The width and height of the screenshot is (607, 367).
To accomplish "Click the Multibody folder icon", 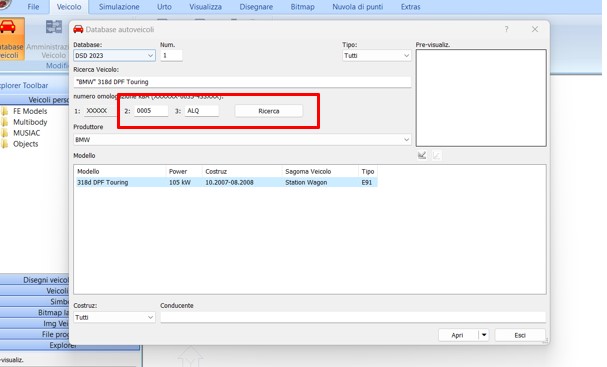I will (x=5, y=122).
